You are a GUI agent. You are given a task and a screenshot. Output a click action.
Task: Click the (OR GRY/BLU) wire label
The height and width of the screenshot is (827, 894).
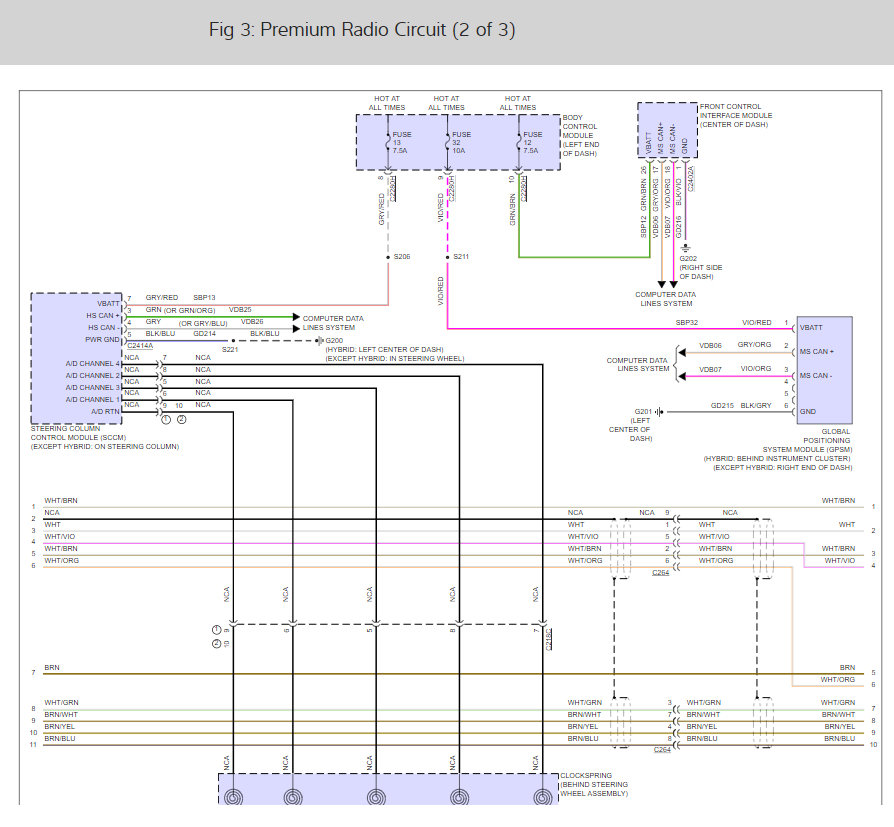(203, 323)
